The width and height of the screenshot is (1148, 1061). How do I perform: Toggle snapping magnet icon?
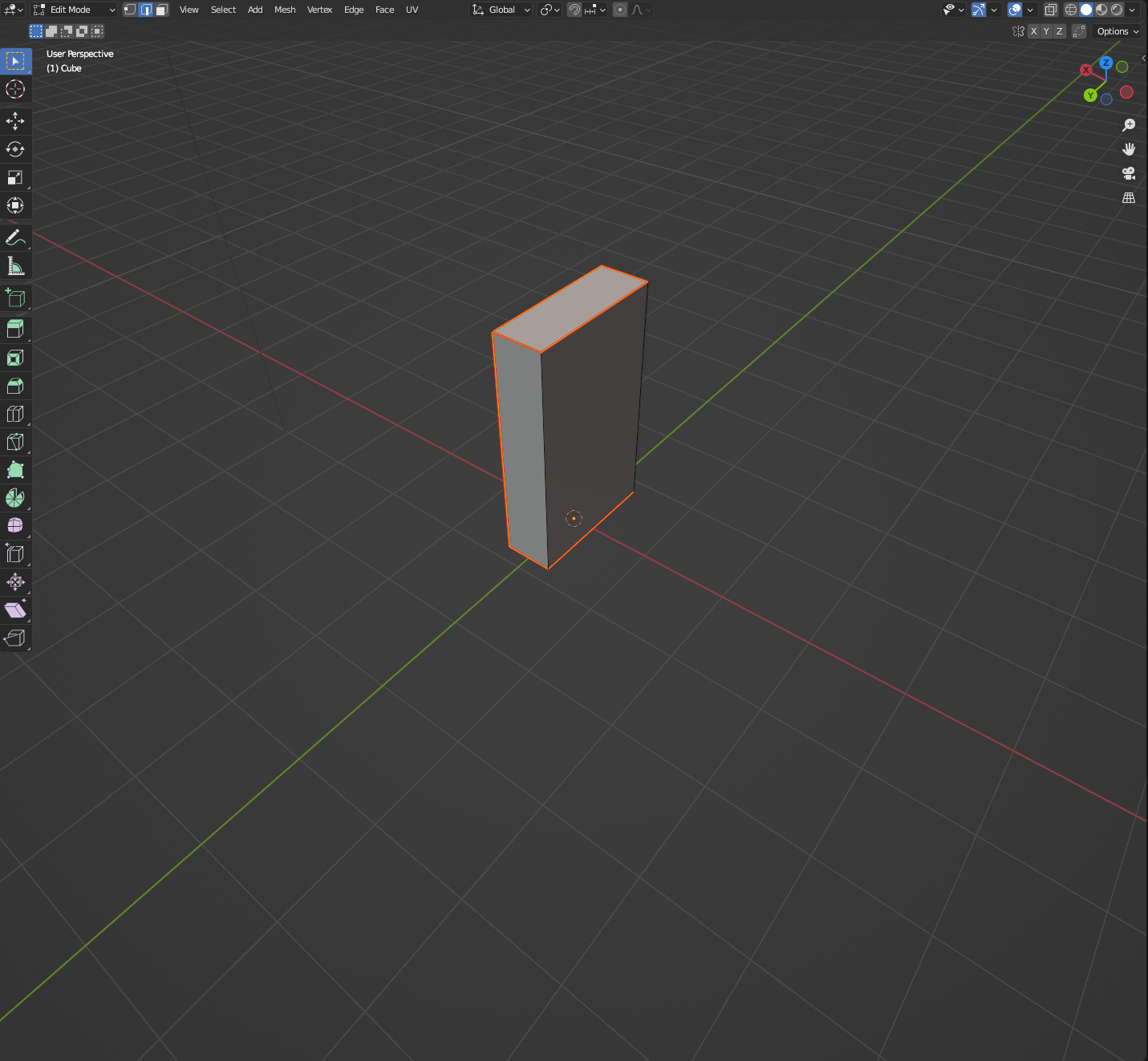coord(574,10)
